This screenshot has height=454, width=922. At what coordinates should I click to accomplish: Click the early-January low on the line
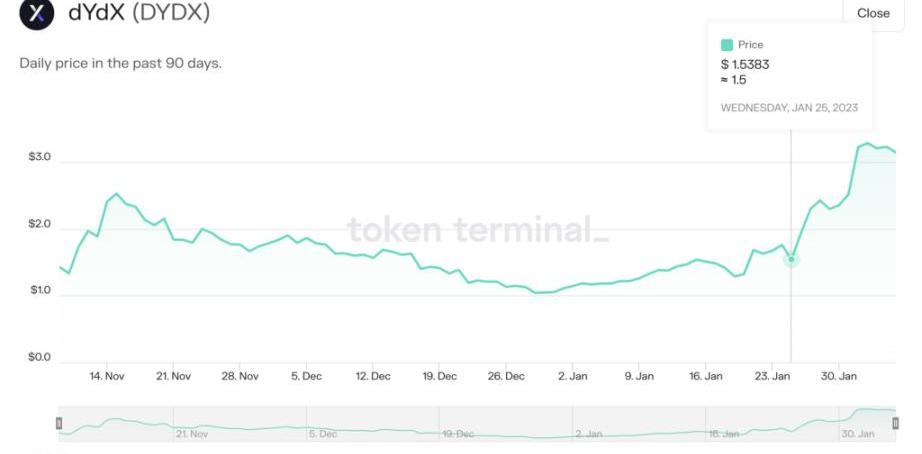pyautogui.click(x=540, y=292)
